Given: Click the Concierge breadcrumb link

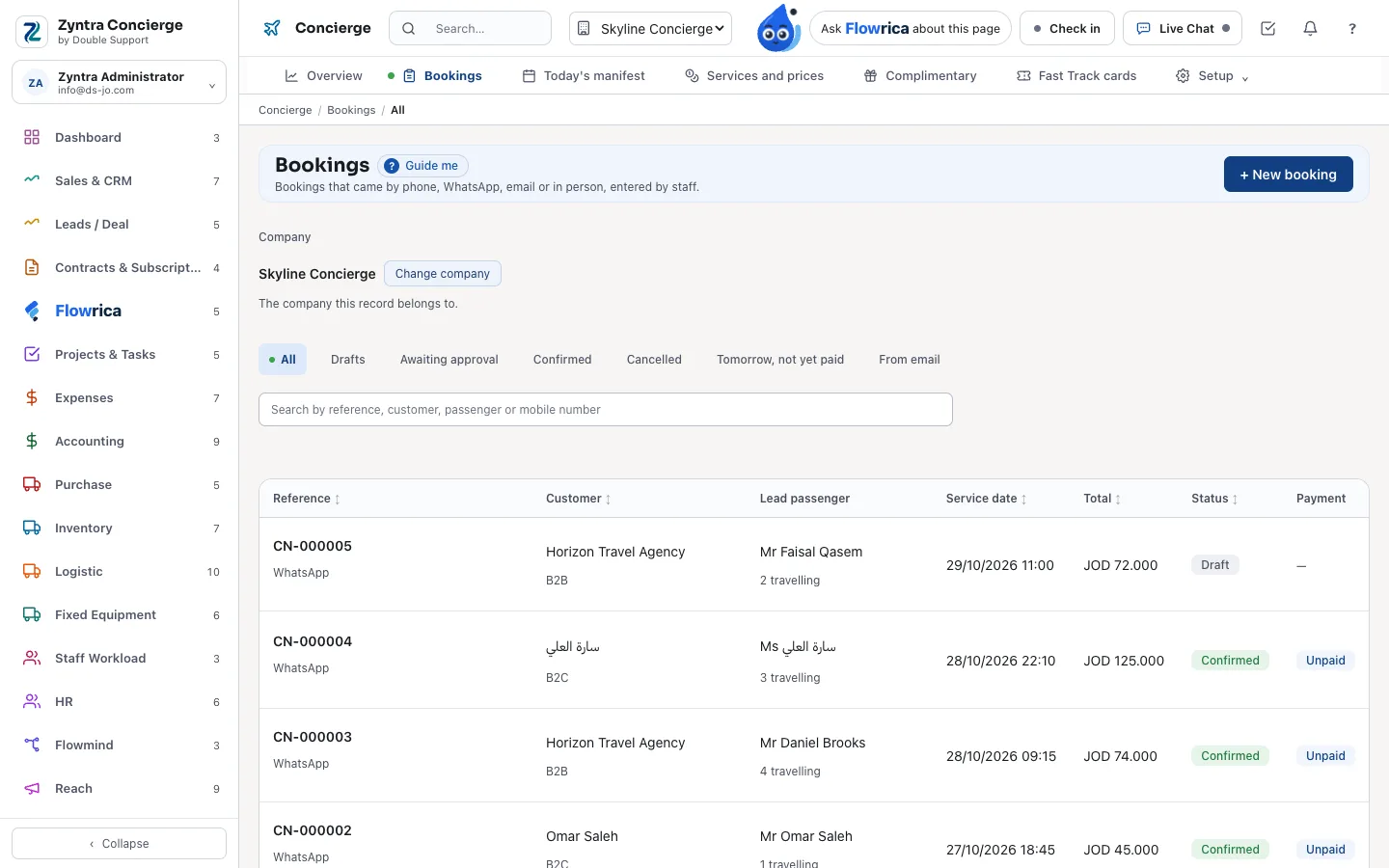Looking at the screenshot, I should tap(286, 111).
